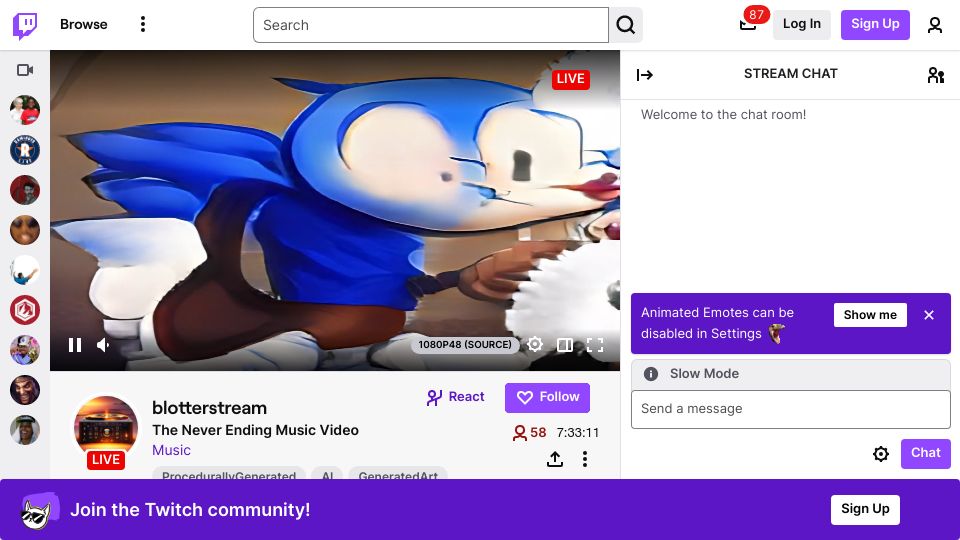Click the React button
The height and width of the screenshot is (540, 960).
coord(456,397)
